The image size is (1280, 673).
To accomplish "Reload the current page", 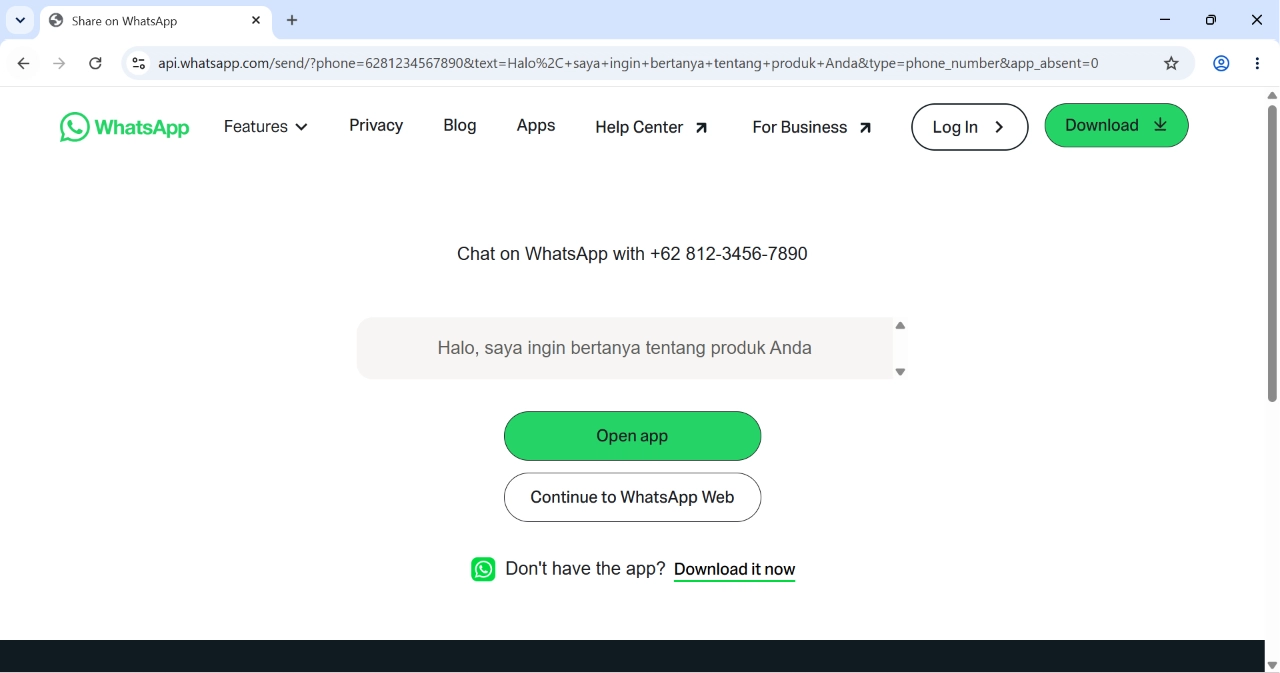I will [x=95, y=63].
